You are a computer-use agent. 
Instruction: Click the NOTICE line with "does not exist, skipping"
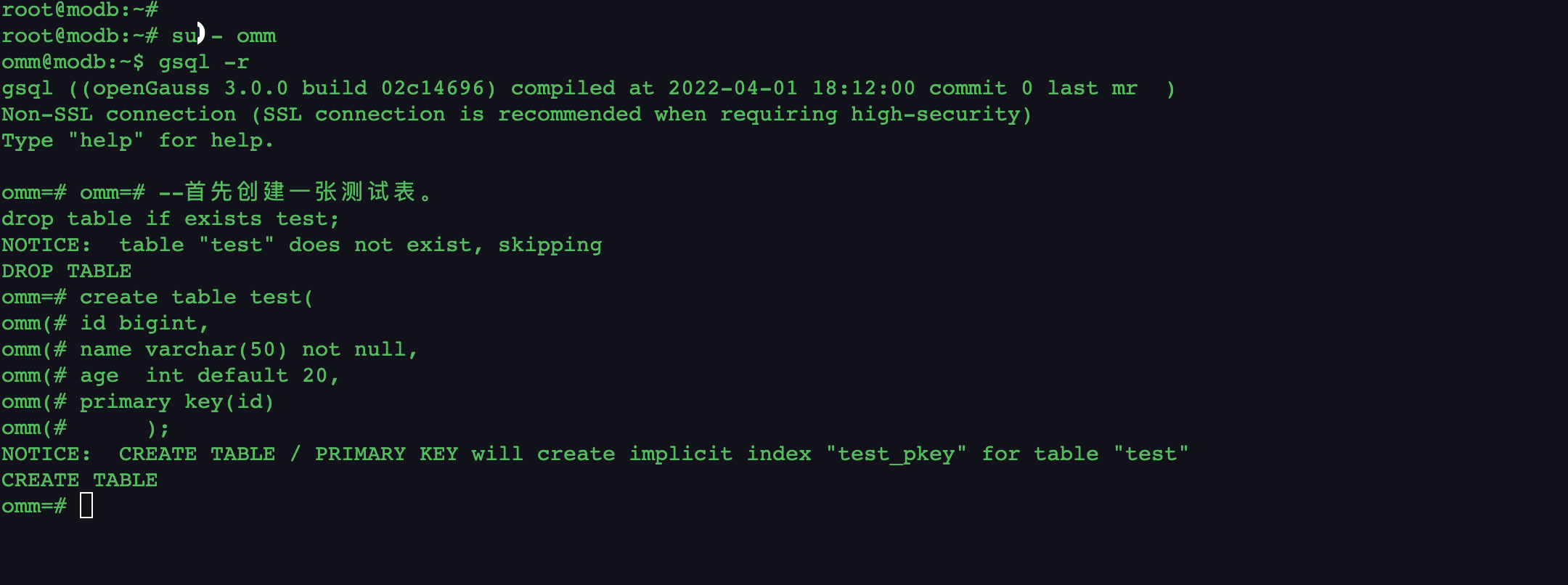[x=301, y=245]
